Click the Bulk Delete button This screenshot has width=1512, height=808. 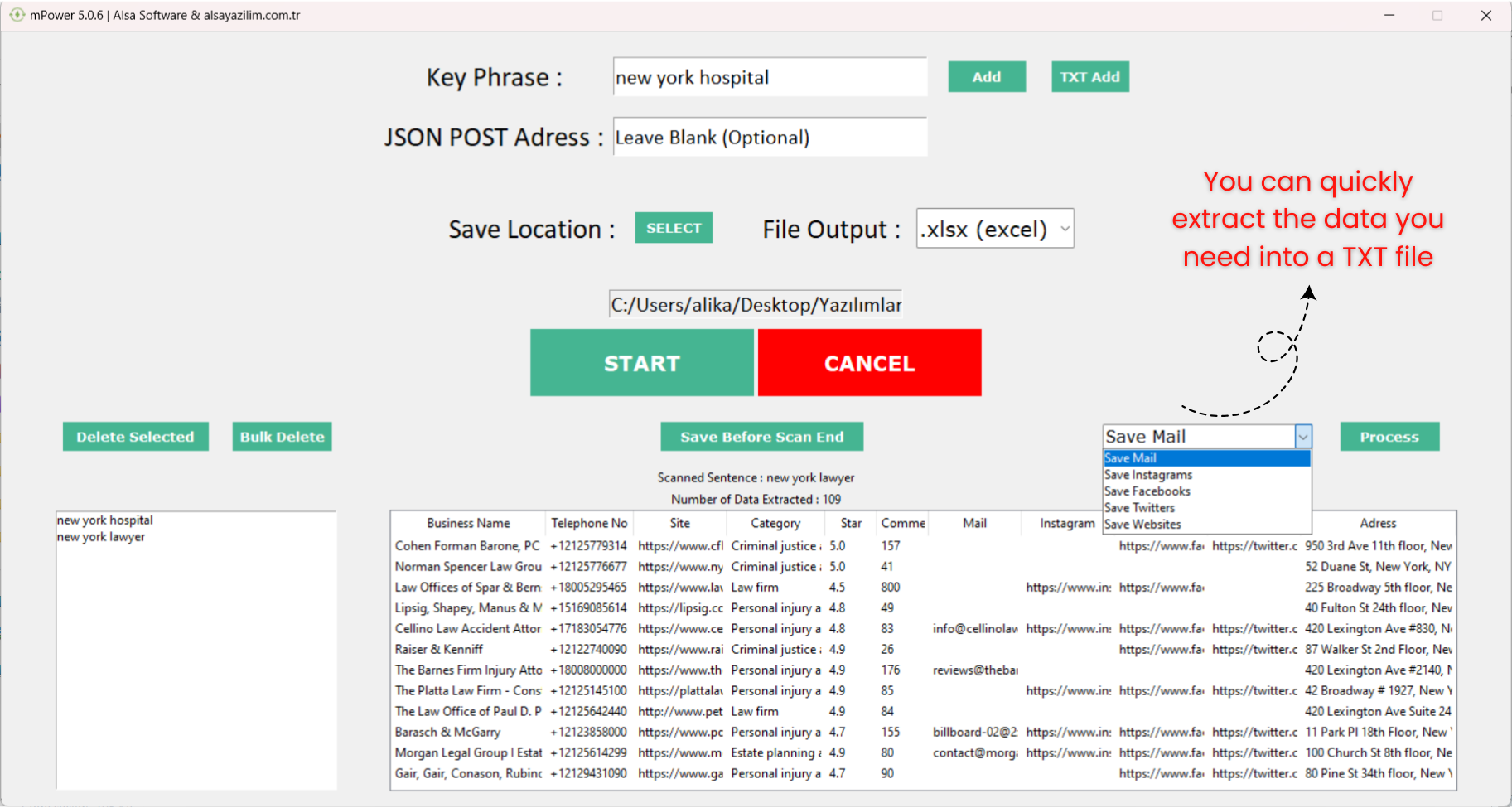pos(282,436)
